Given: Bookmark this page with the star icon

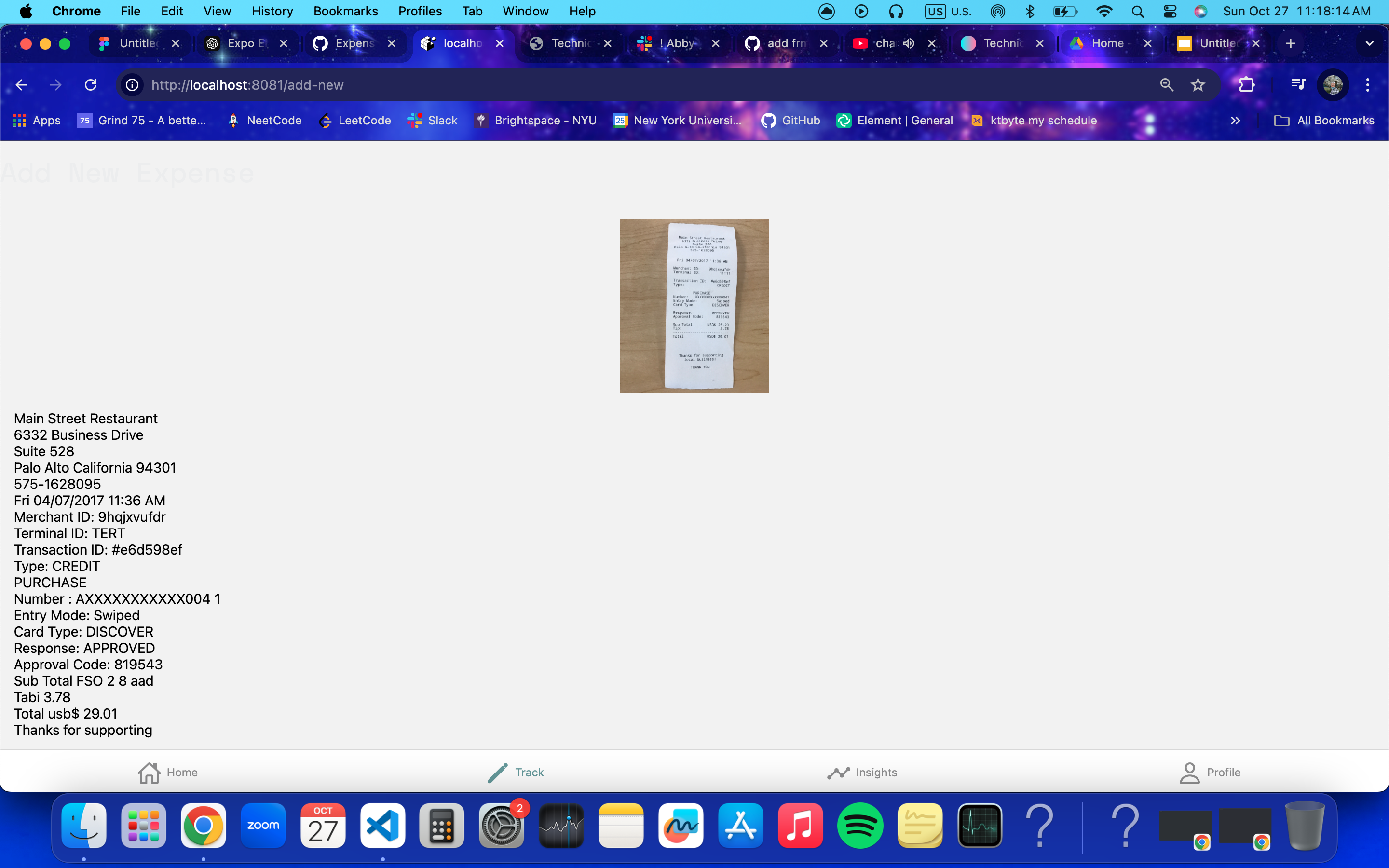Looking at the screenshot, I should coord(1198,85).
